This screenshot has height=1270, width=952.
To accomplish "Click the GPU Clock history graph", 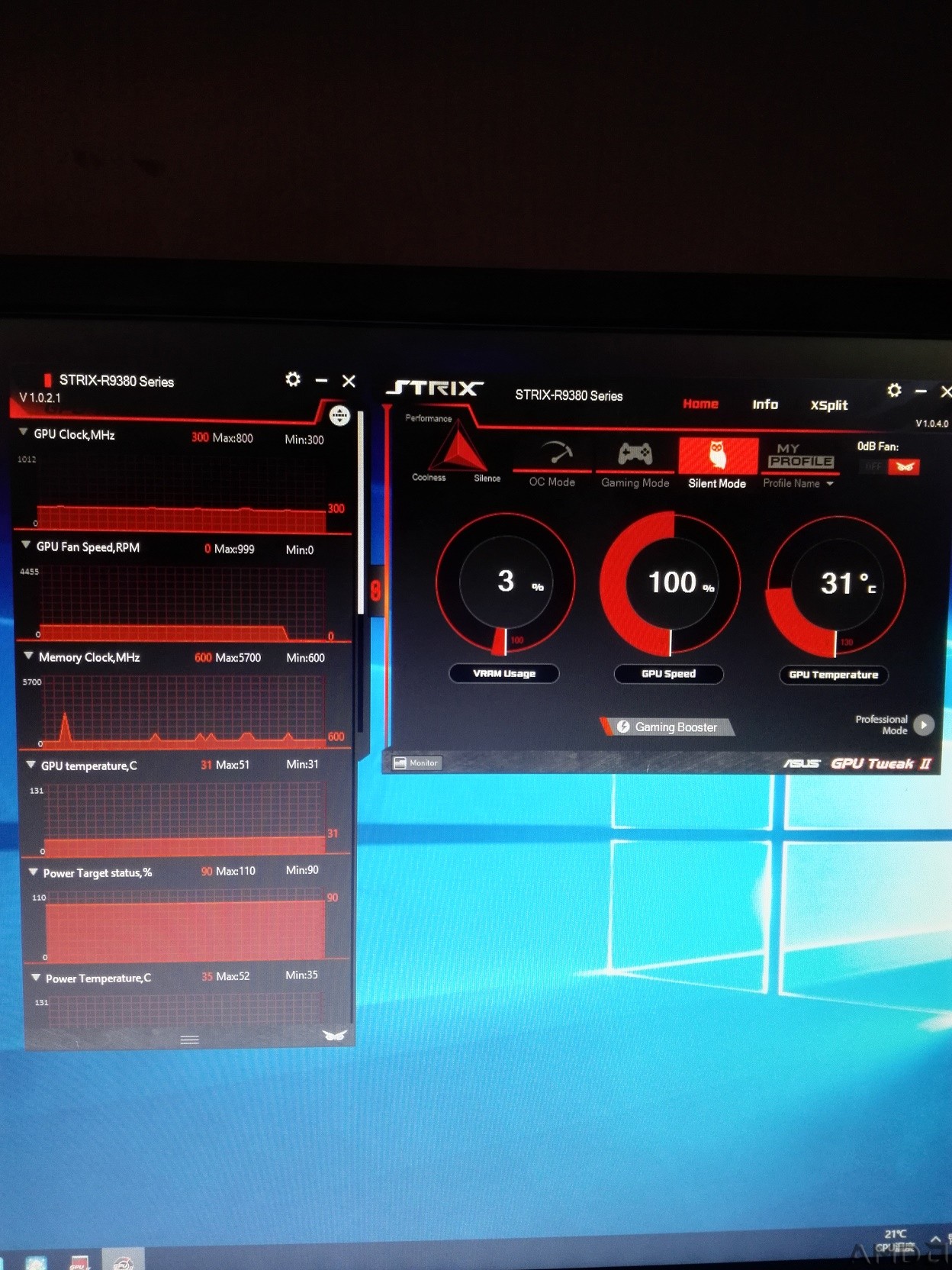I will click(182, 493).
